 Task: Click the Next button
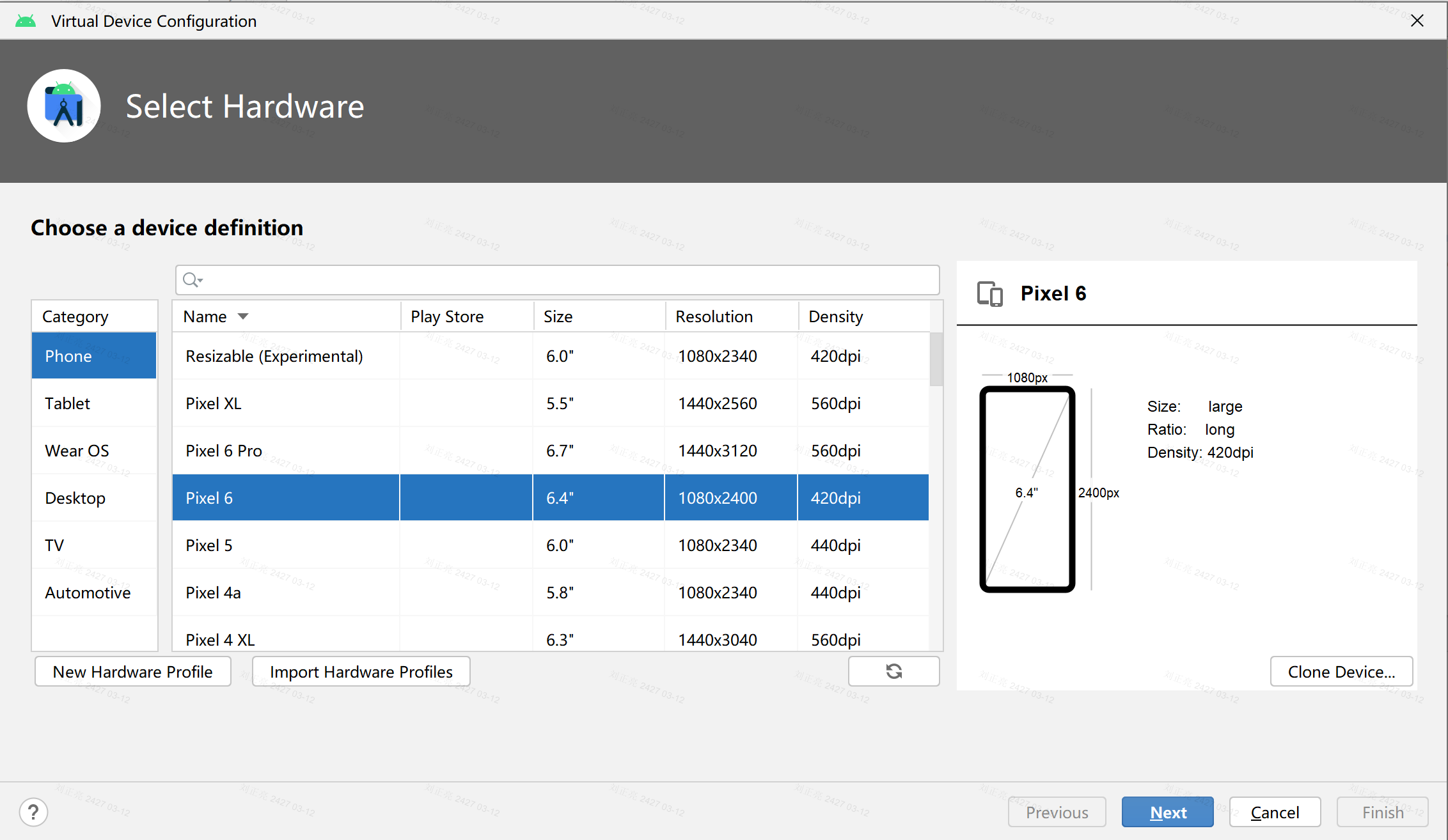coord(1168,812)
